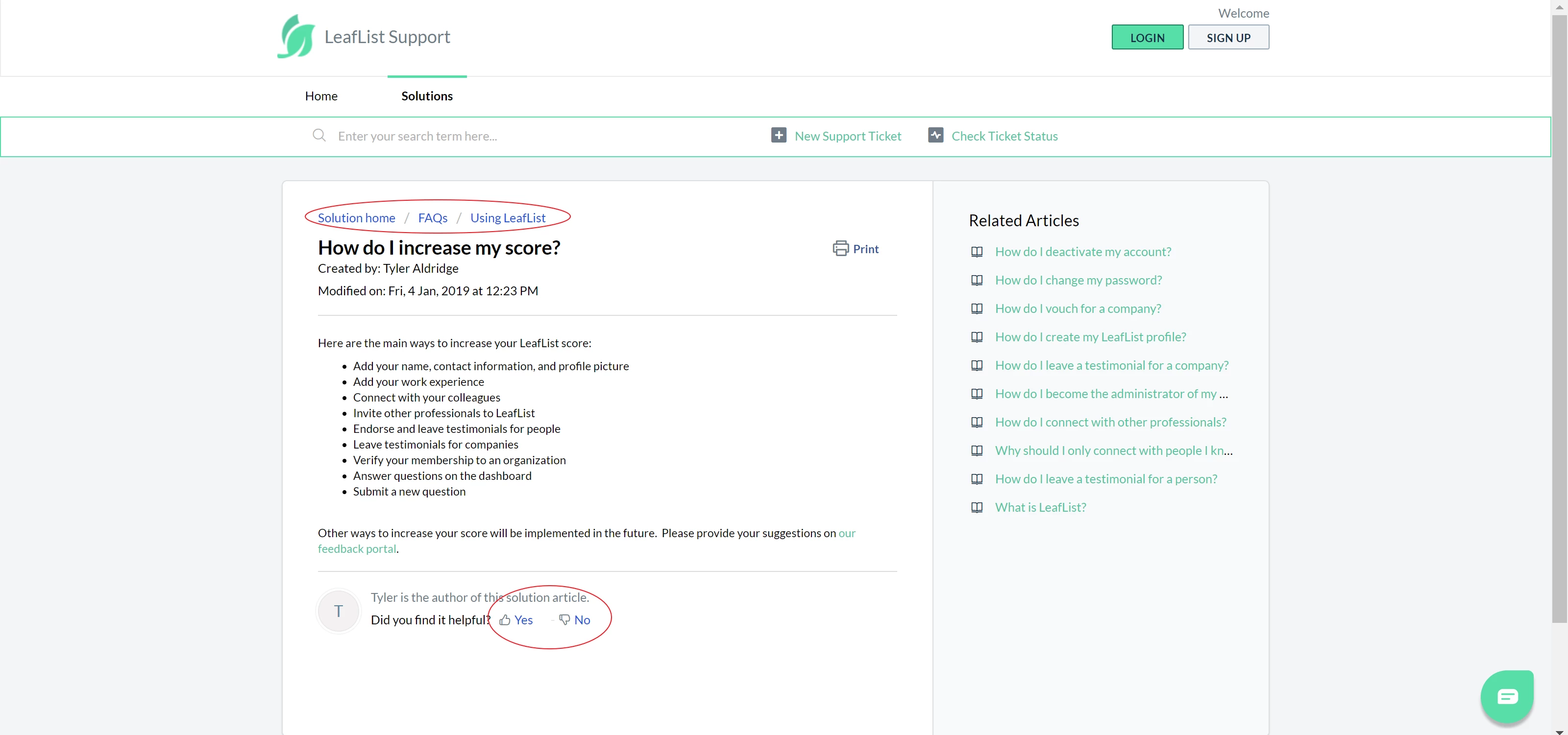The image size is (1568, 735).
Task: Vote Yes for article helpfulness
Action: coord(523,620)
